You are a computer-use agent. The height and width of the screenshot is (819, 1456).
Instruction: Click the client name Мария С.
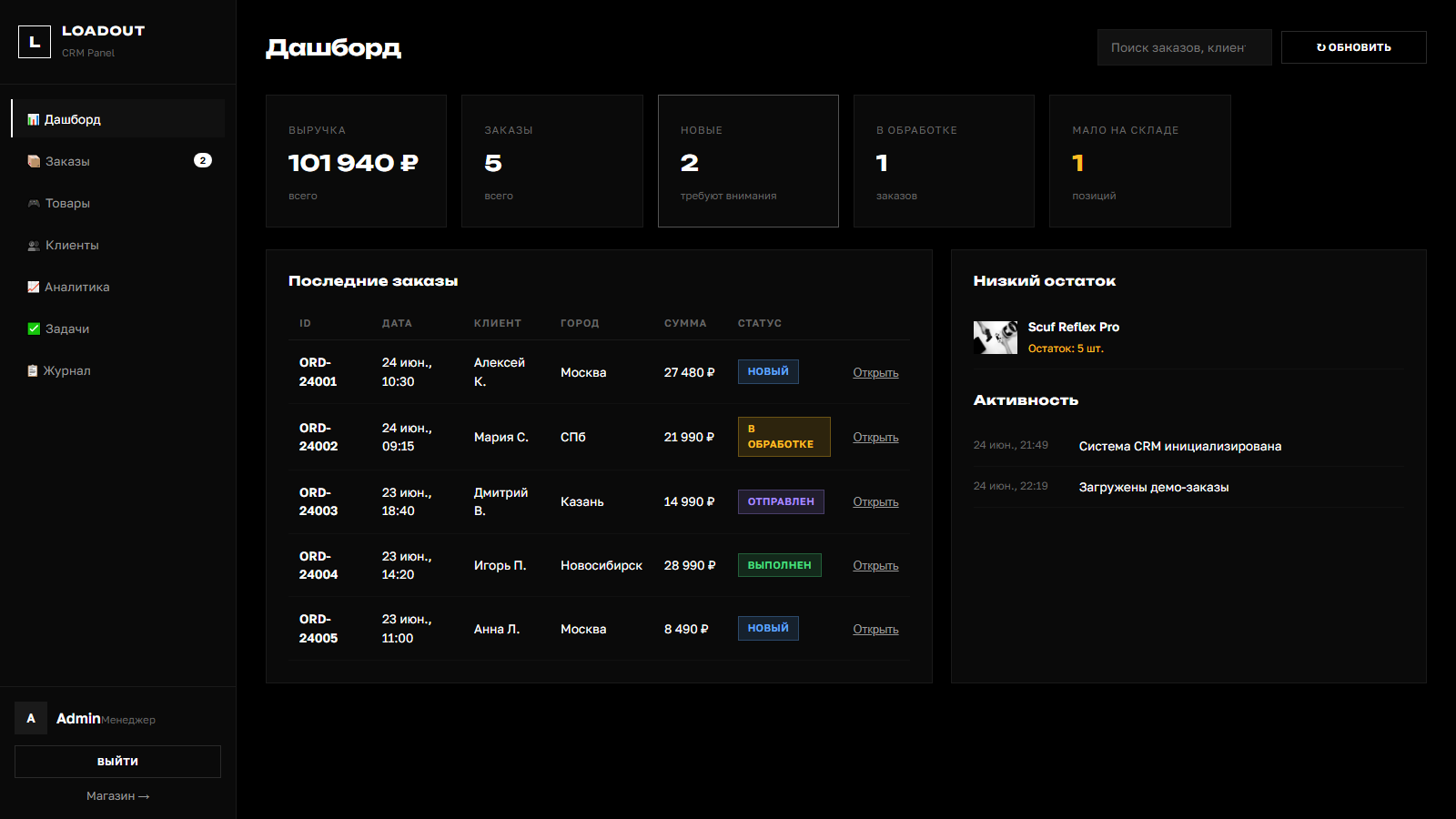pos(501,437)
